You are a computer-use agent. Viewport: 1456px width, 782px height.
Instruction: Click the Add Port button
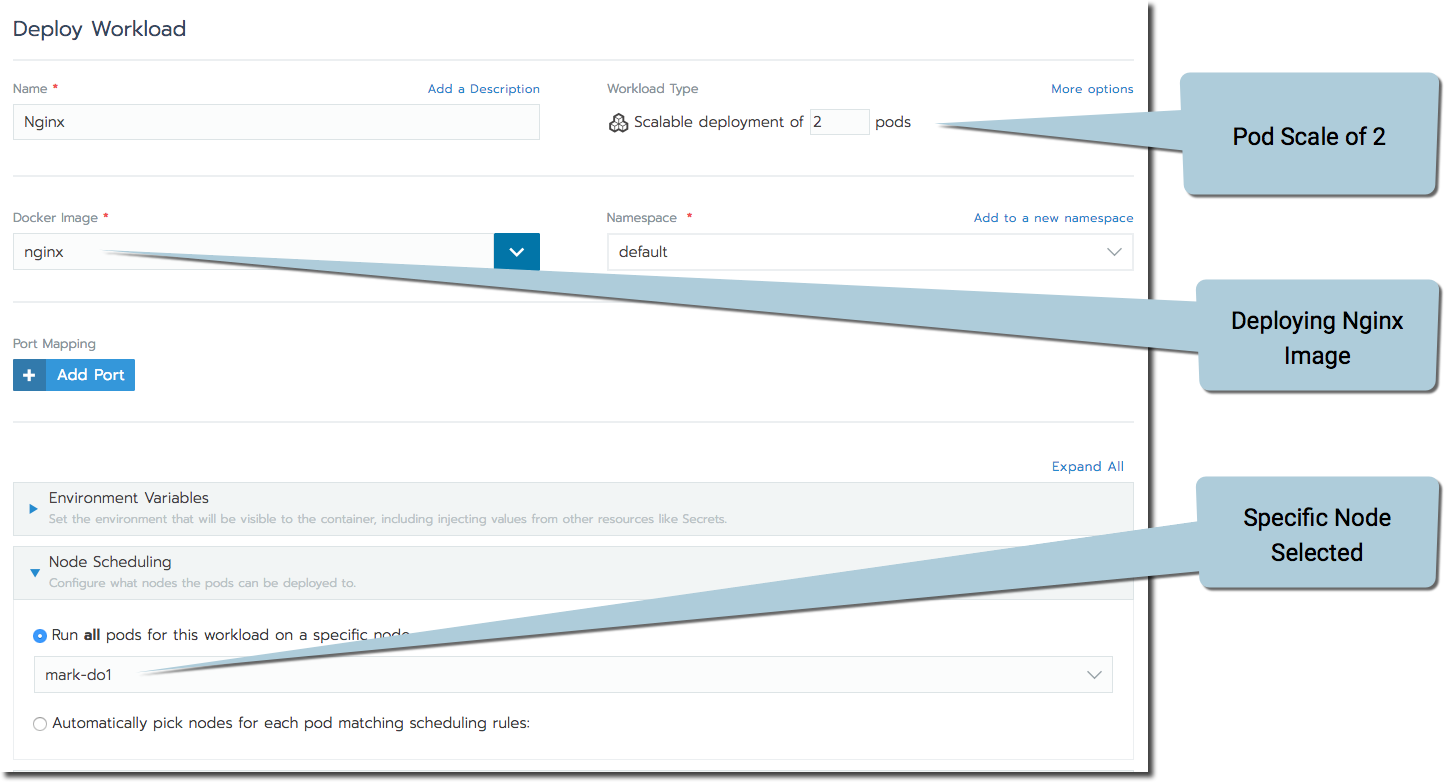coord(90,374)
